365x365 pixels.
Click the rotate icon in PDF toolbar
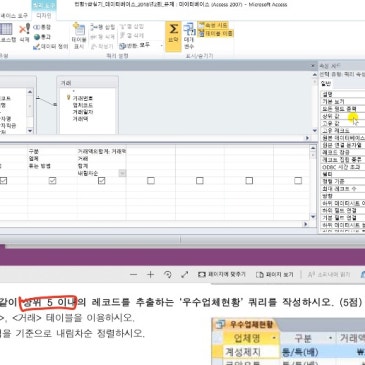[x=168, y=275]
